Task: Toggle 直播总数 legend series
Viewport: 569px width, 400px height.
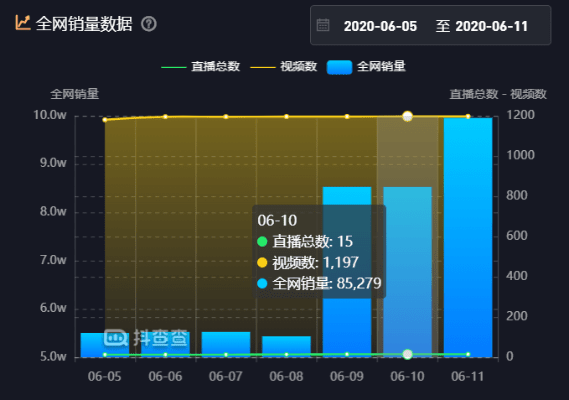Action: pyautogui.click(x=201, y=66)
